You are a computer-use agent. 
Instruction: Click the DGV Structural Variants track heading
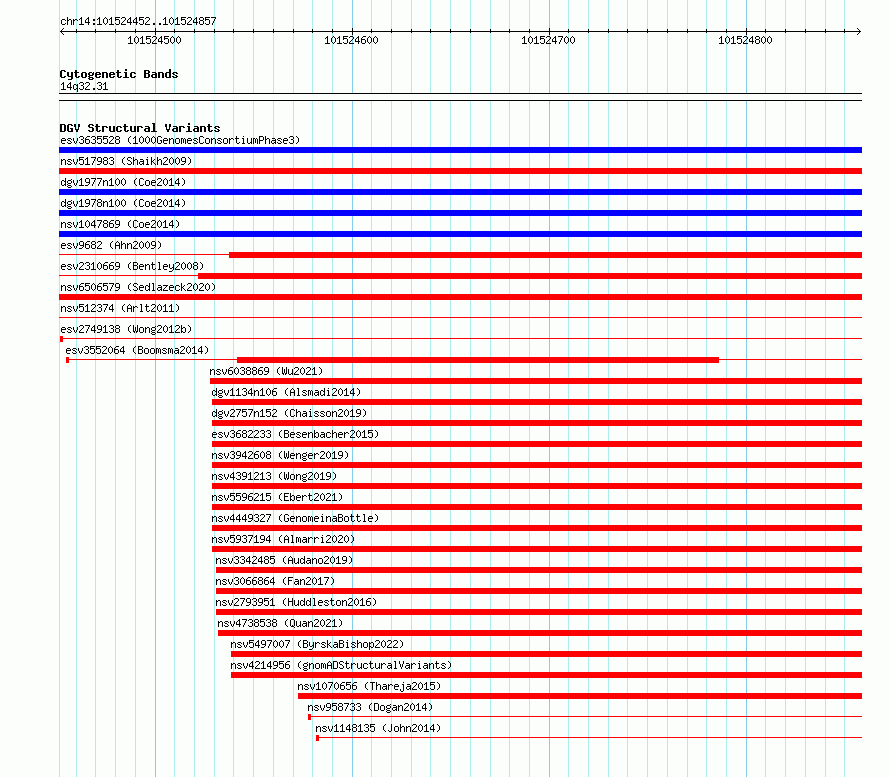[140, 128]
